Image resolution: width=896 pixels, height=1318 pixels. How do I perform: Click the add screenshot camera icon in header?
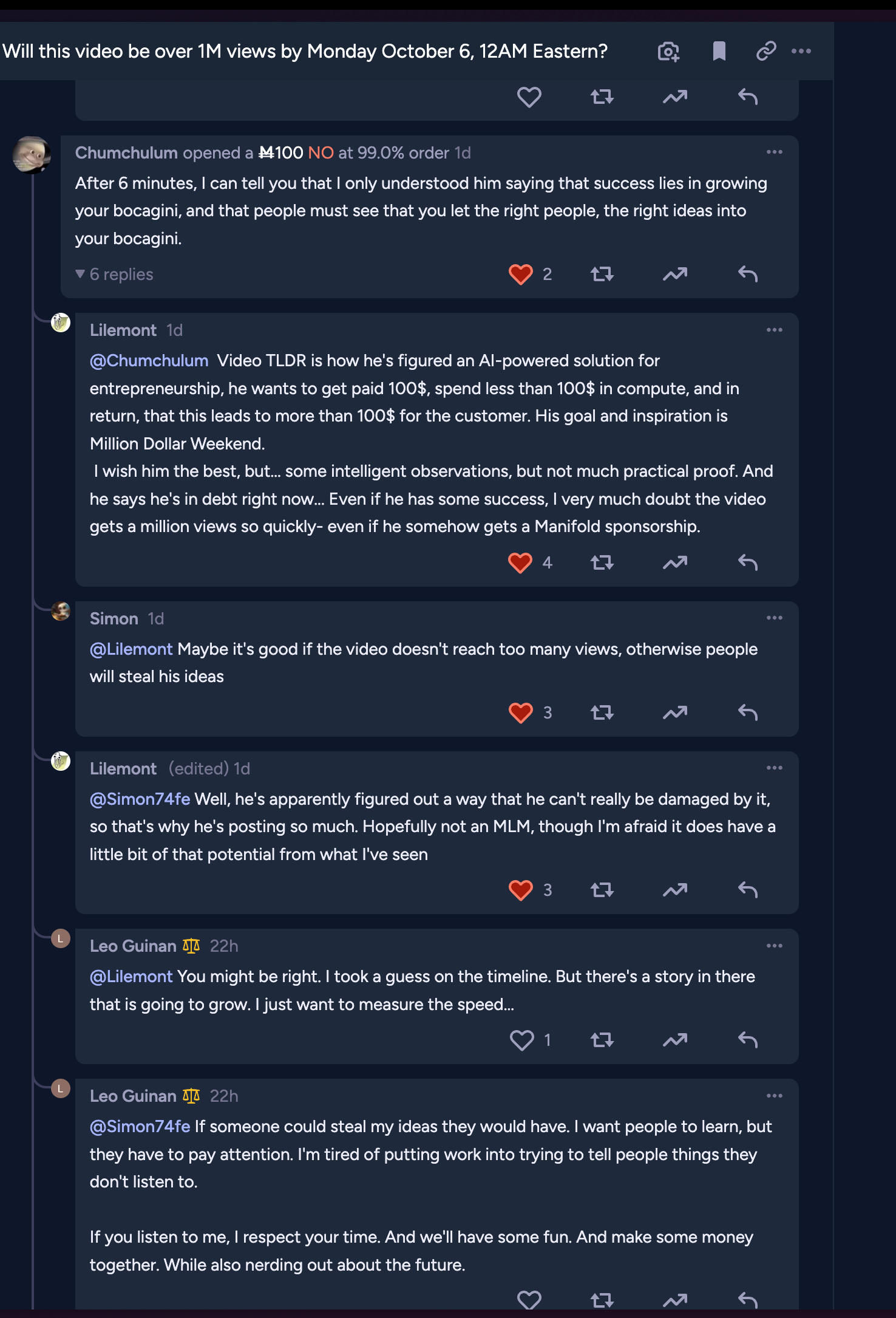[x=668, y=52]
